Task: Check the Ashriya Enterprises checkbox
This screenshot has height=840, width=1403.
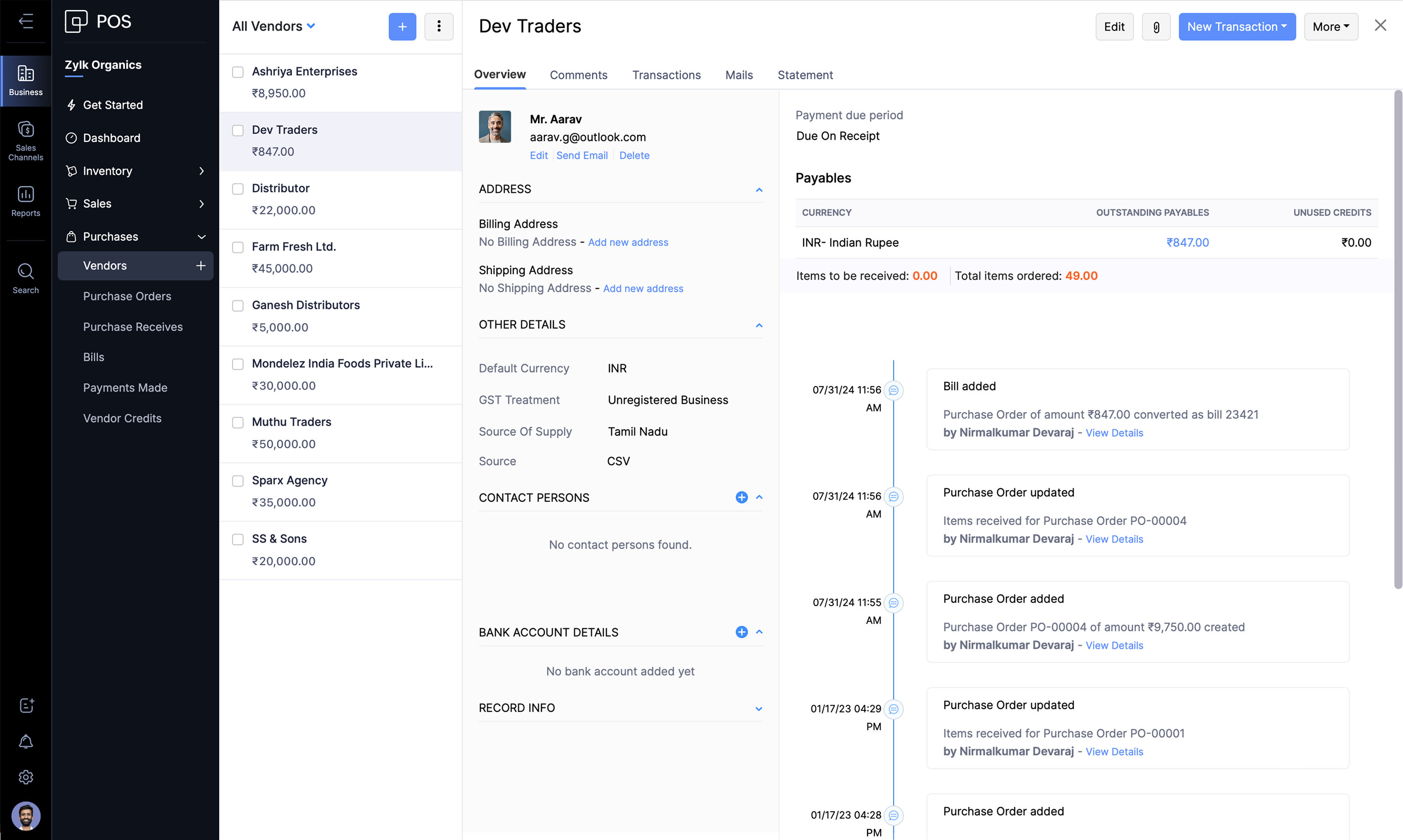Action: [x=237, y=72]
